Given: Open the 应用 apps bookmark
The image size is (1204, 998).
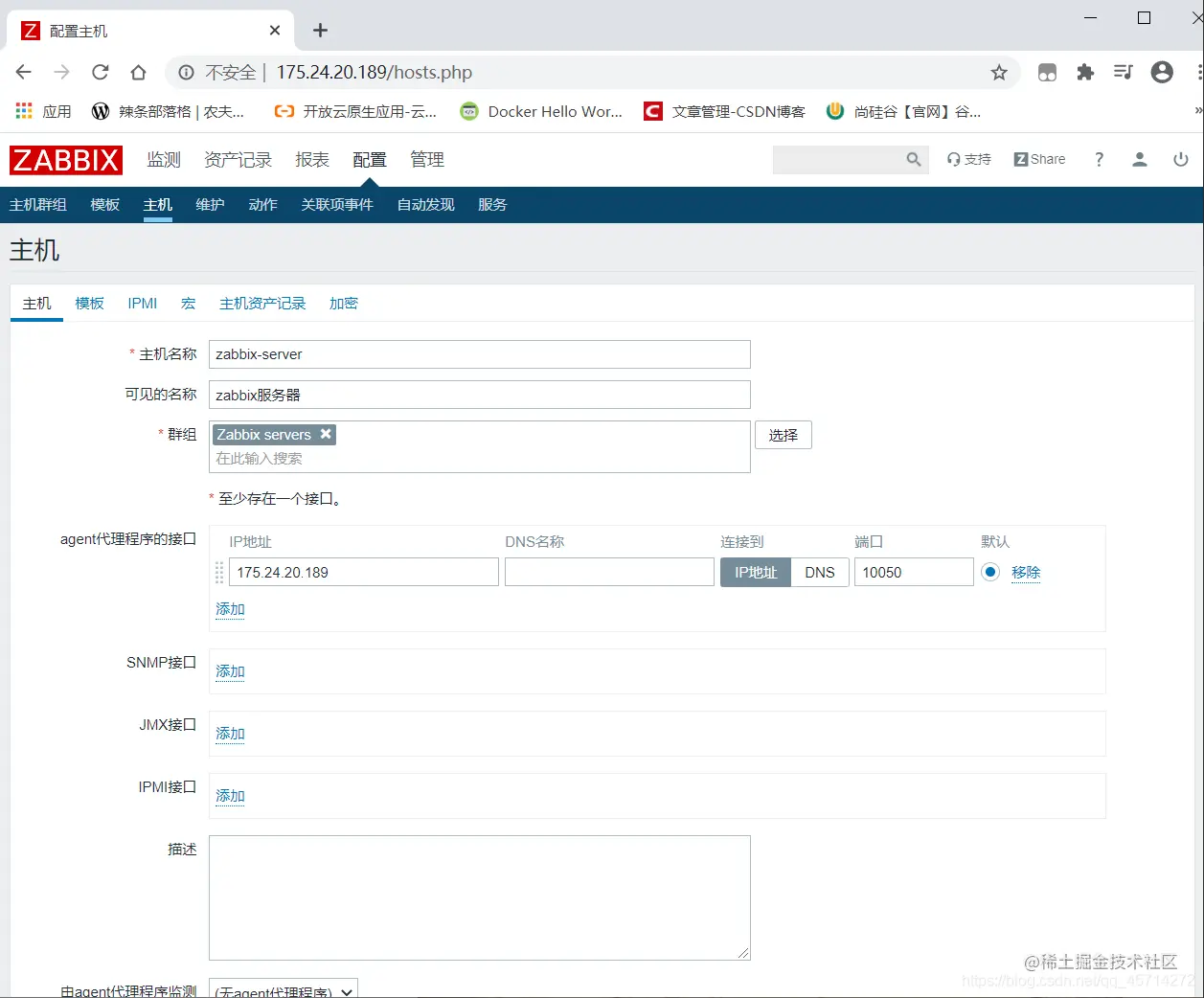Looking at the screenshot, I should [44, 111].
